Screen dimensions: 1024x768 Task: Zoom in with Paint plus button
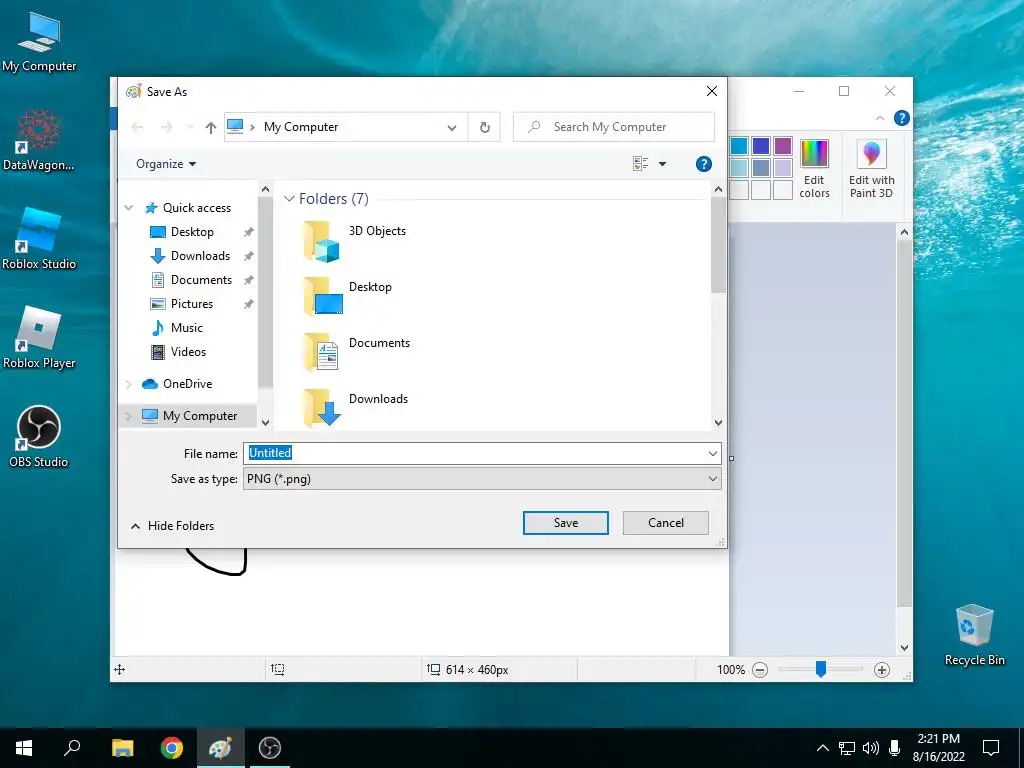[x=882, y=670]
